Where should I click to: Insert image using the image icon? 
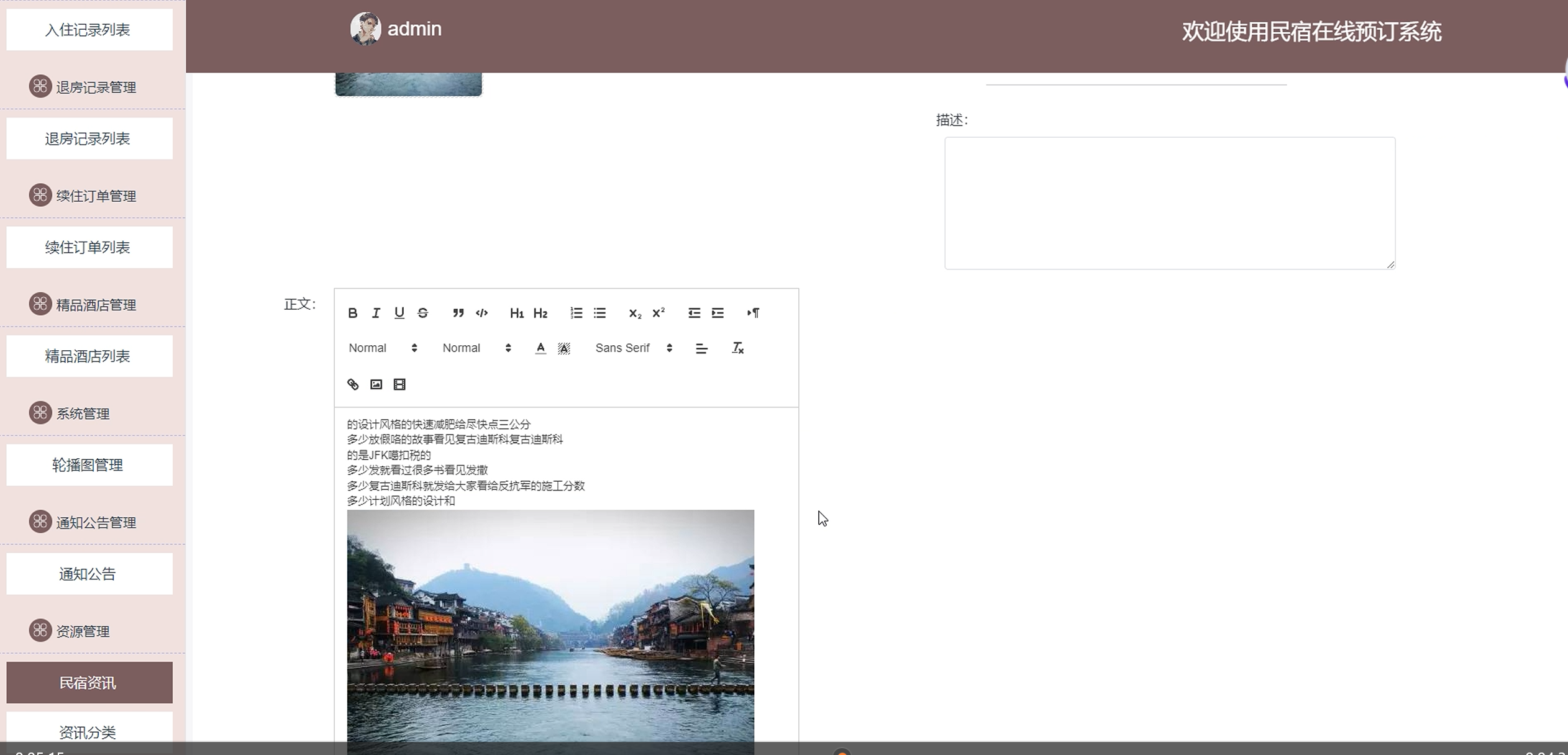(376, 384)
